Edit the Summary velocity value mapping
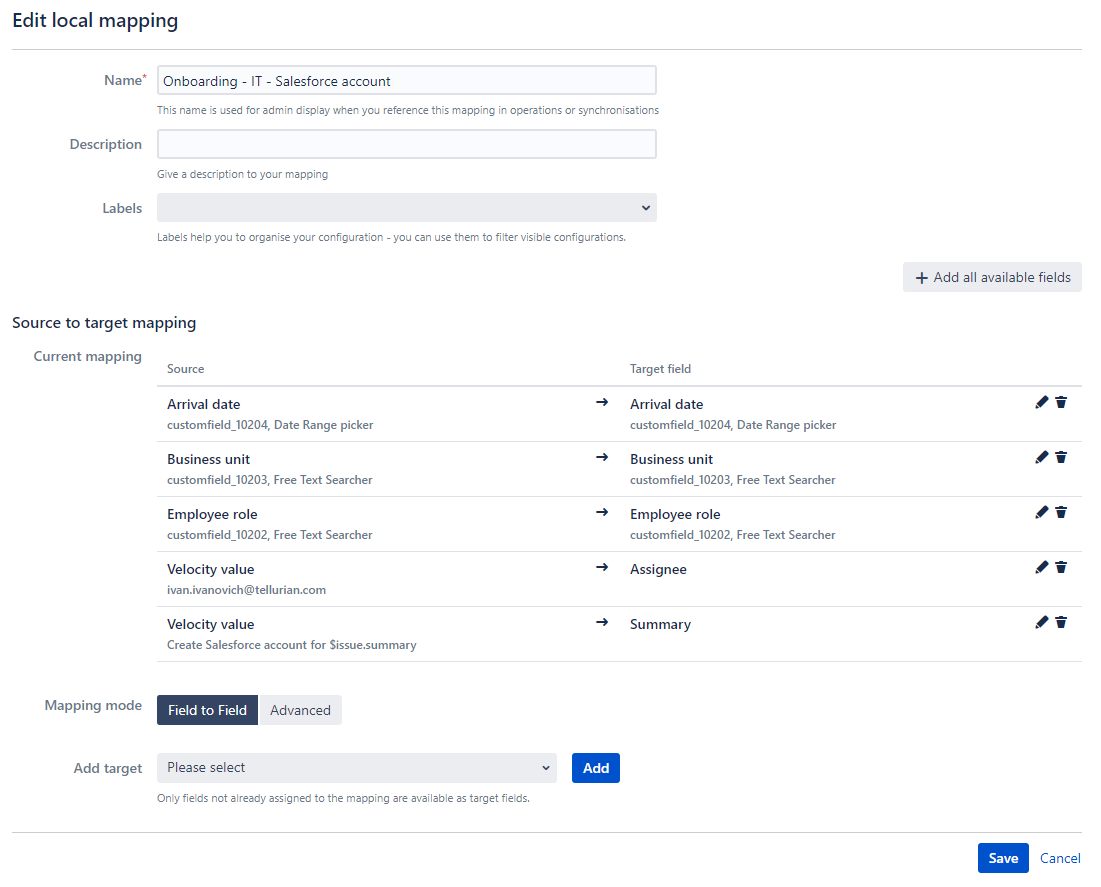The width and height of the screenshot is (1101, 887). click(x=1041, y=622)
